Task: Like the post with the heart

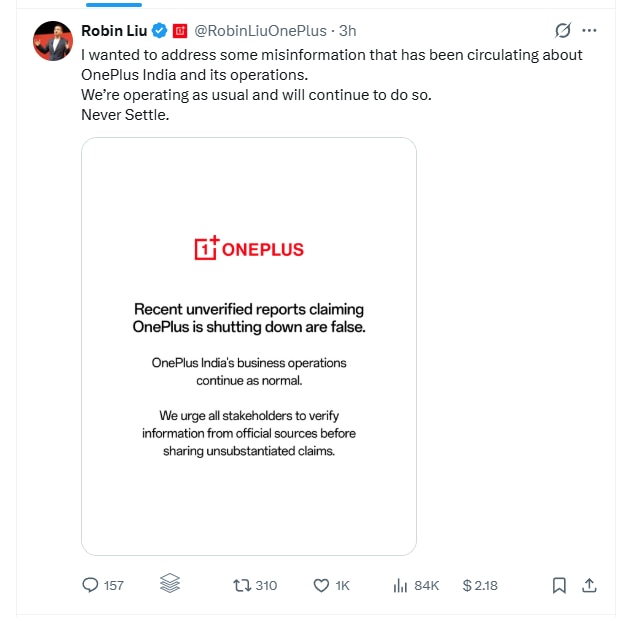Action: 322,585
